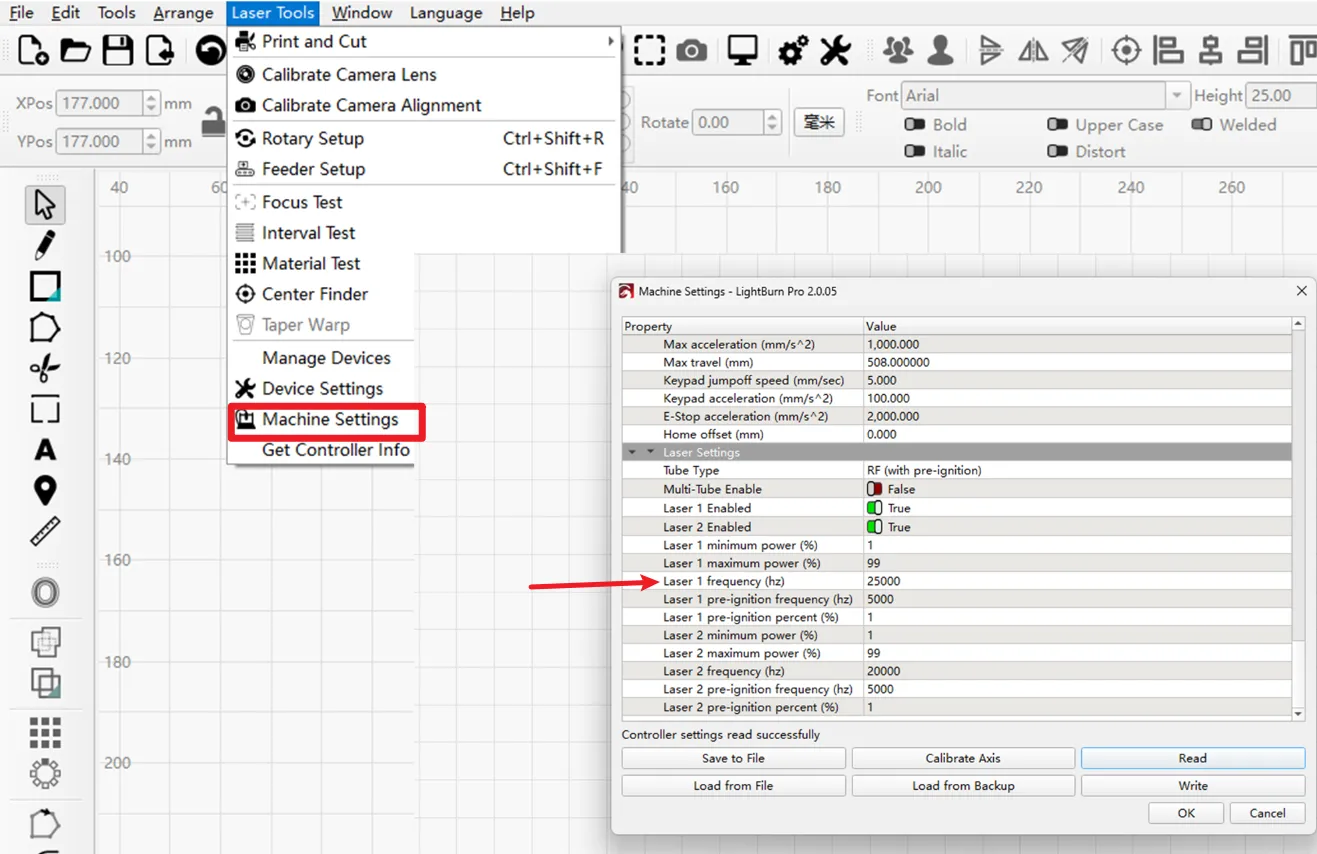The height and width of the screenshot is (854, 1317).
Task: Expand the Print and Cut submenu
Action: click(x=422, y=42)
